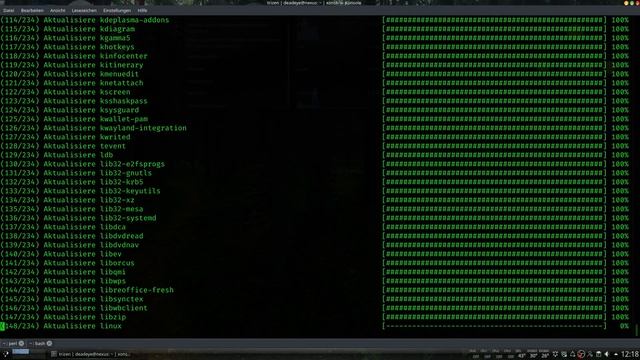Open the Bearbeiten menu
The height and width of the screenshot is (360, 640).
pos(32,10)
